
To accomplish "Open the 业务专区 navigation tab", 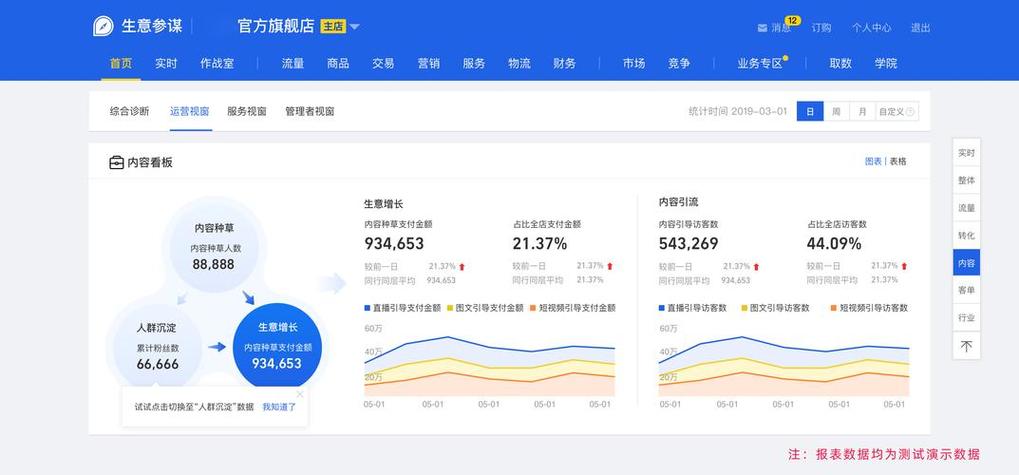I will click(x=760, y=64).
